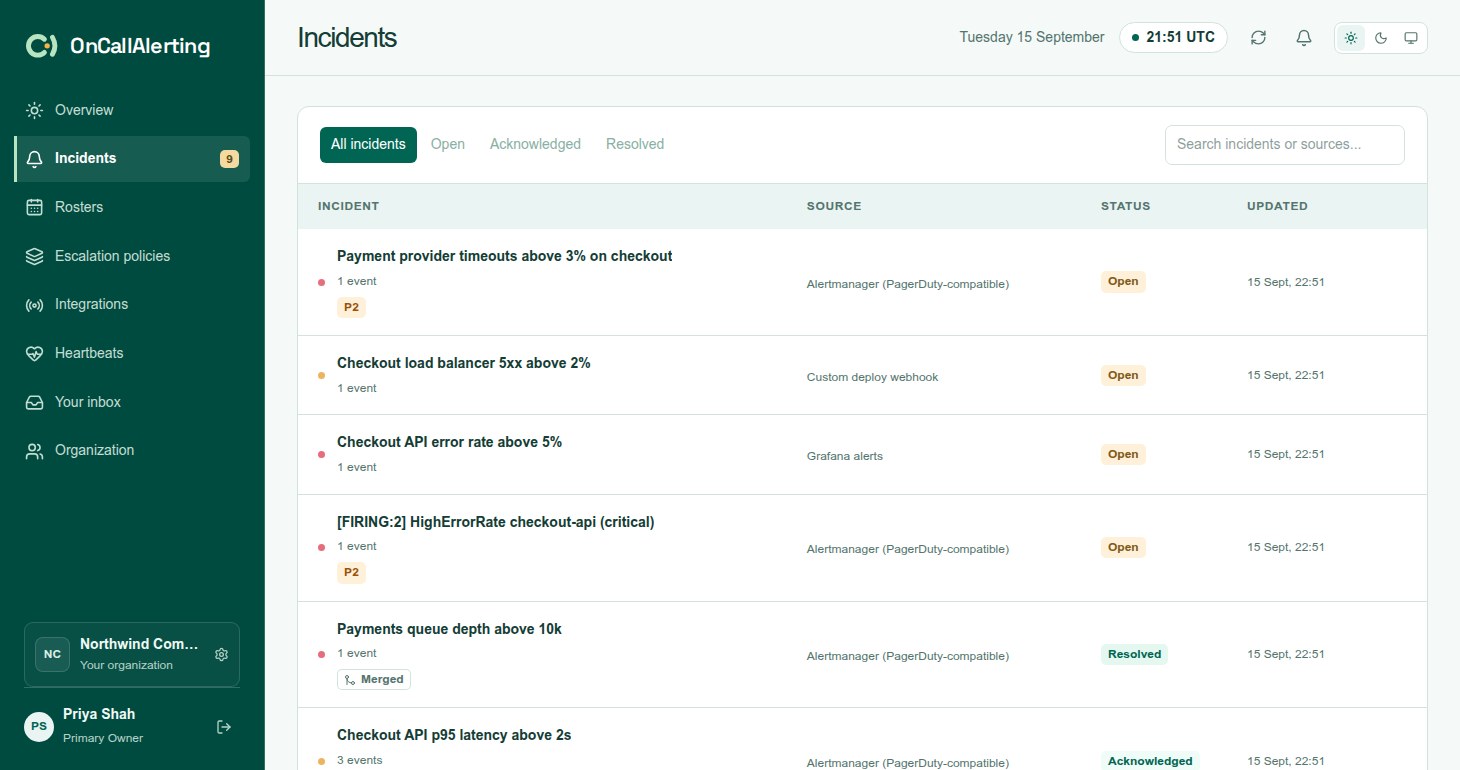The height and width of the screenshot is (770, 1460).
Task: Click the Incidents bell icon in sidebar
Action: pyautogui.click(x=34, y=159)
